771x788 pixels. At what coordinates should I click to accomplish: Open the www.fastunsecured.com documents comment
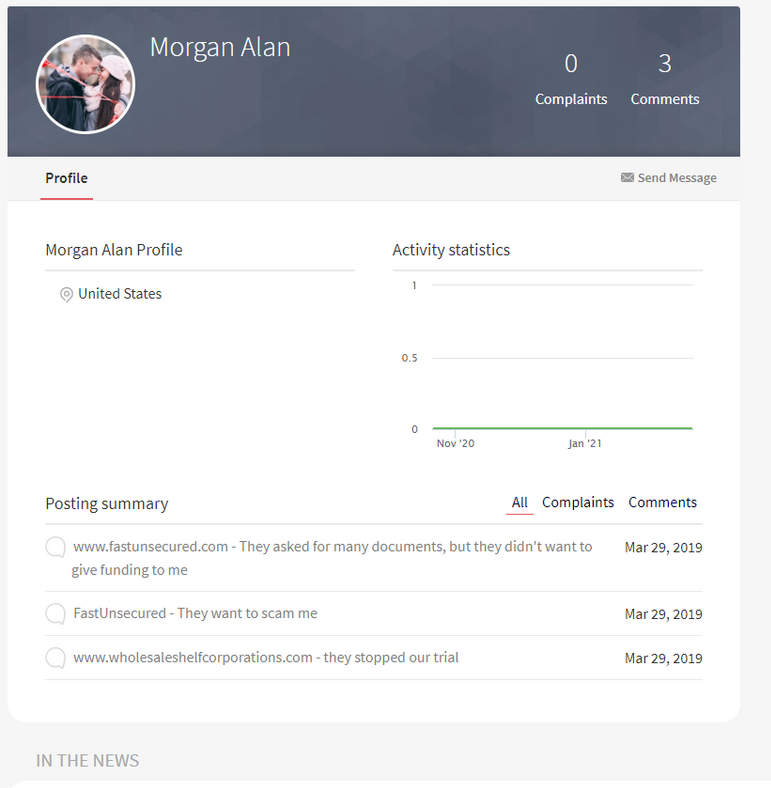pyautogui.click(x=332, y=558)
